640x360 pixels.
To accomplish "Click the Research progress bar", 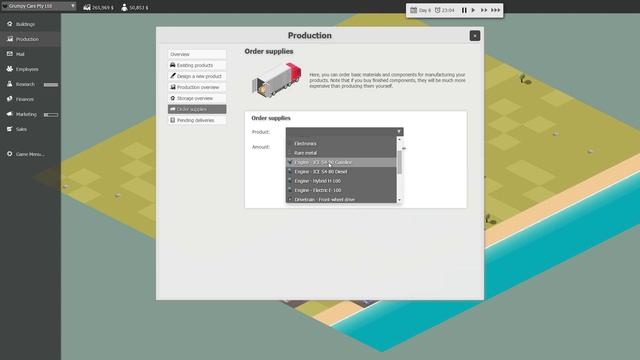I will point(51,84).
